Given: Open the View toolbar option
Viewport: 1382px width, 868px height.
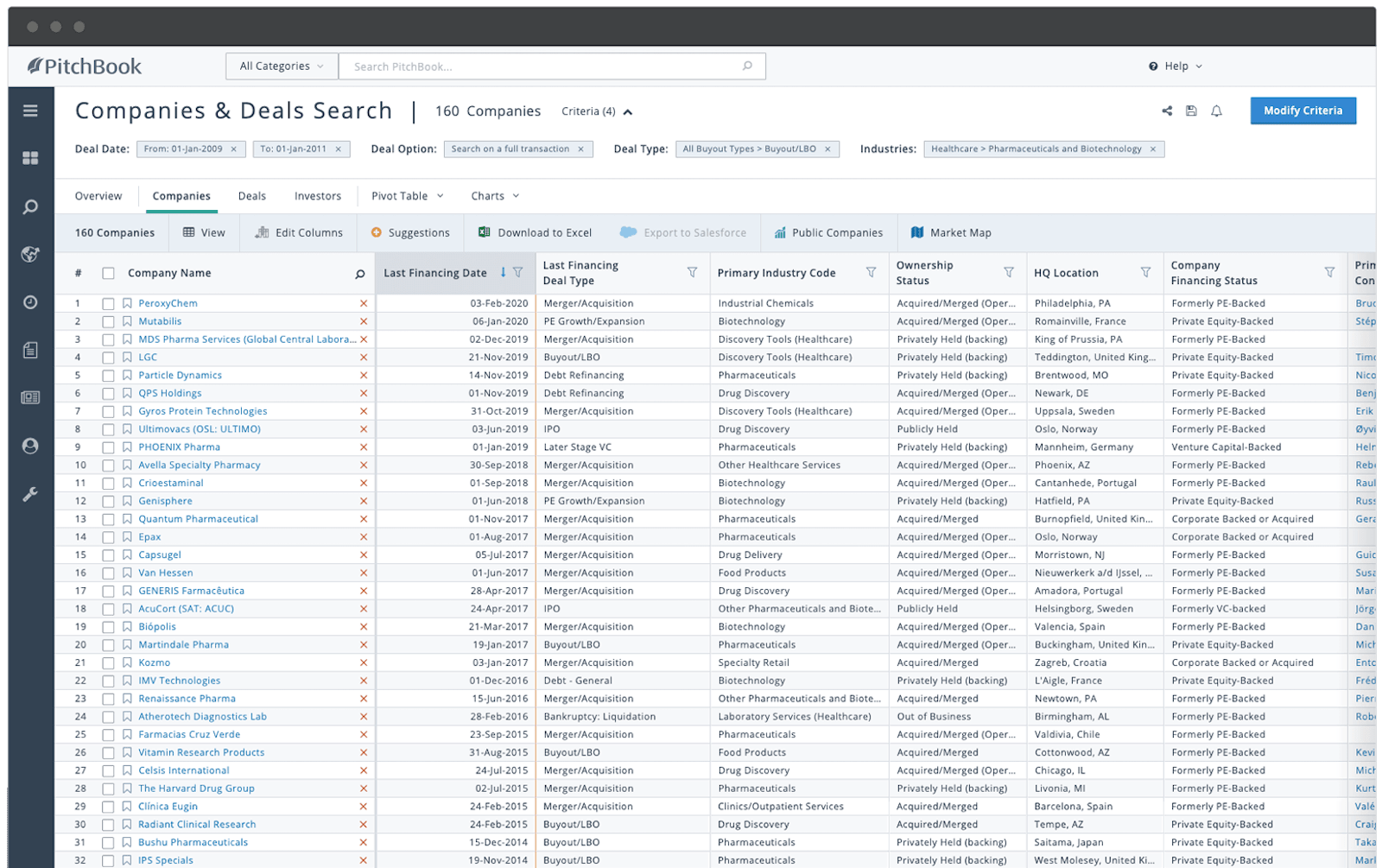Looking at the screenshot, I should (204, 232).
